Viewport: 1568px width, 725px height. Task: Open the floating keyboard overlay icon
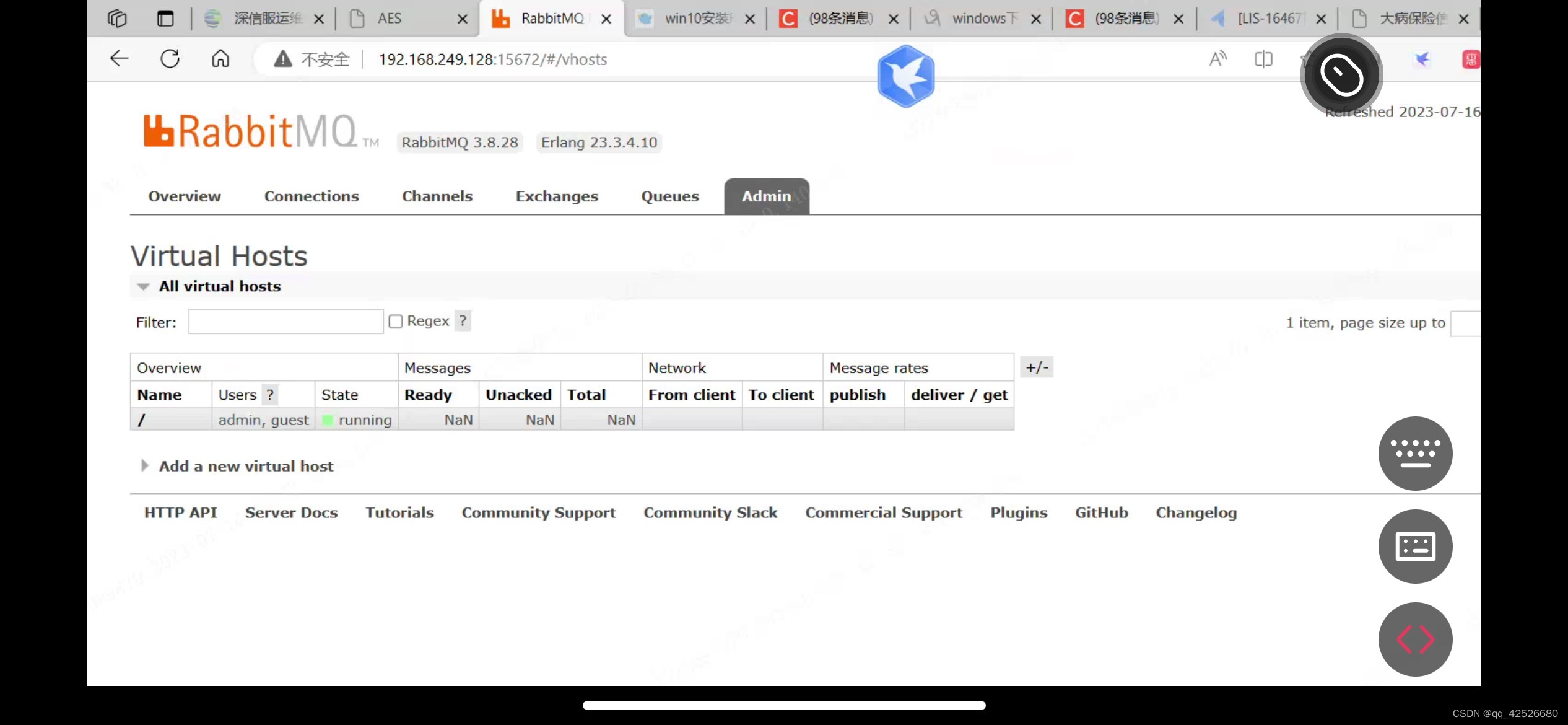coord(1416,453)
